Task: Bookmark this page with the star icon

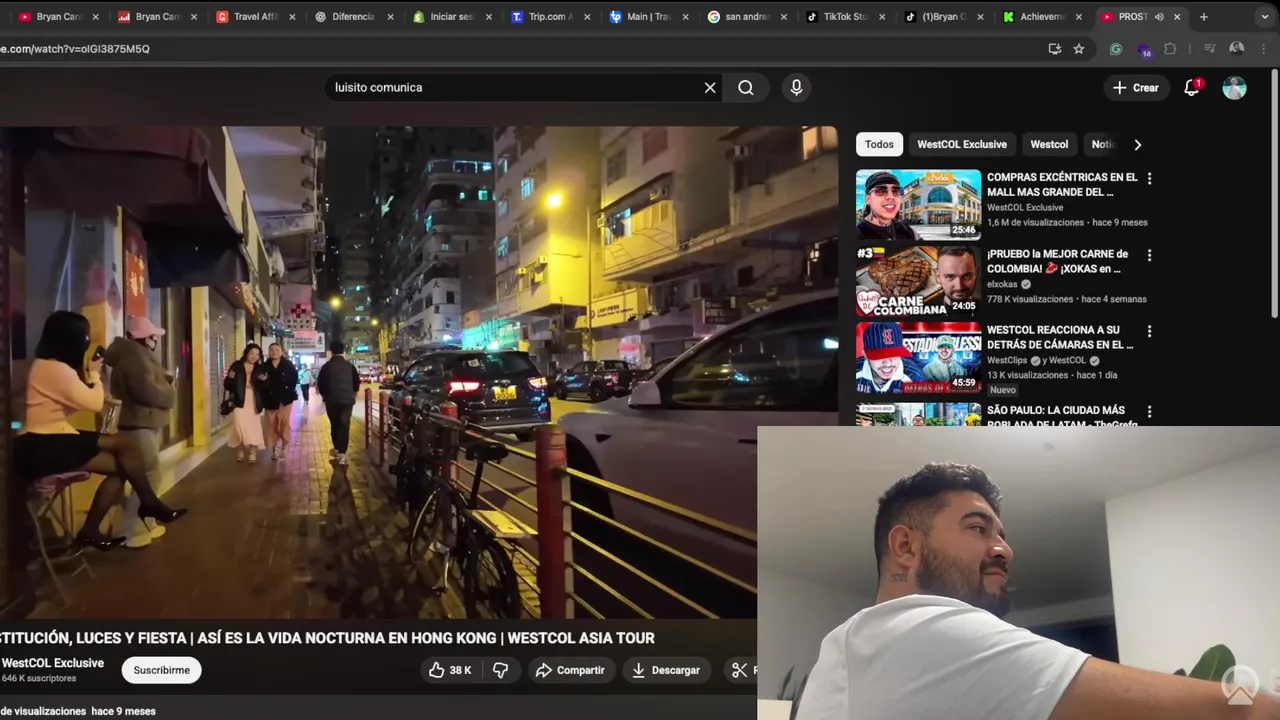Action: (1079, 49)
